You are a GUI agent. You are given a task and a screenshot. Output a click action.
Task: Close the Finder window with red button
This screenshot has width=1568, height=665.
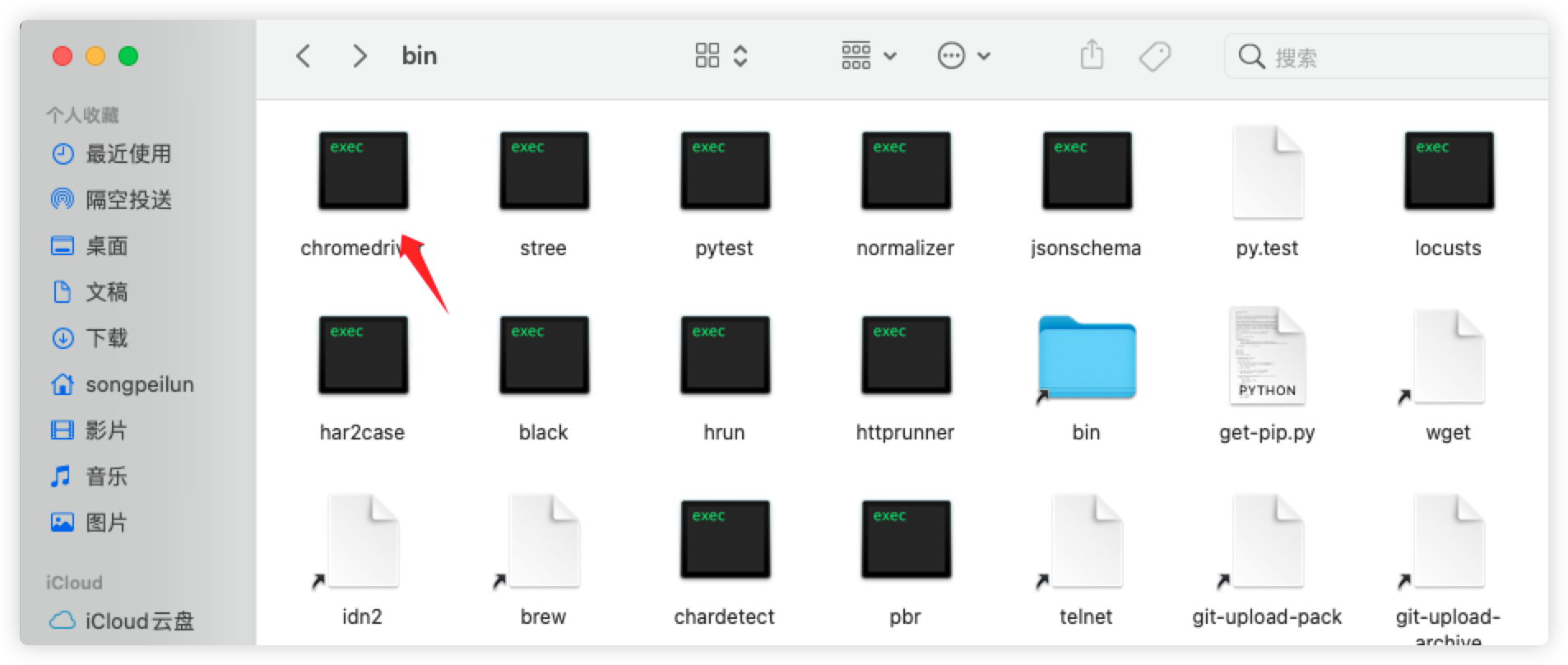pyautogui.click(x=63, y=56)
